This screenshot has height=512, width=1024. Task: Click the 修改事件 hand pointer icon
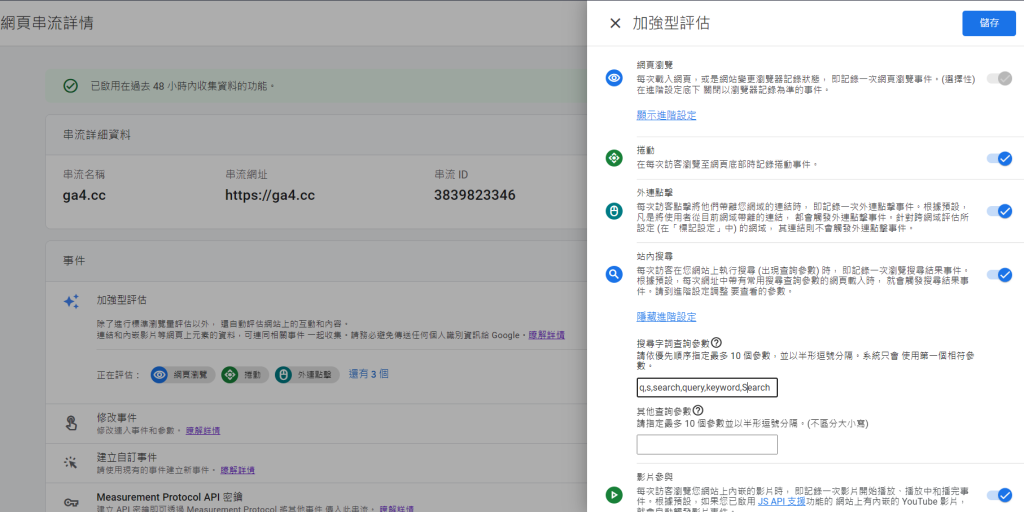pos(71,423)
